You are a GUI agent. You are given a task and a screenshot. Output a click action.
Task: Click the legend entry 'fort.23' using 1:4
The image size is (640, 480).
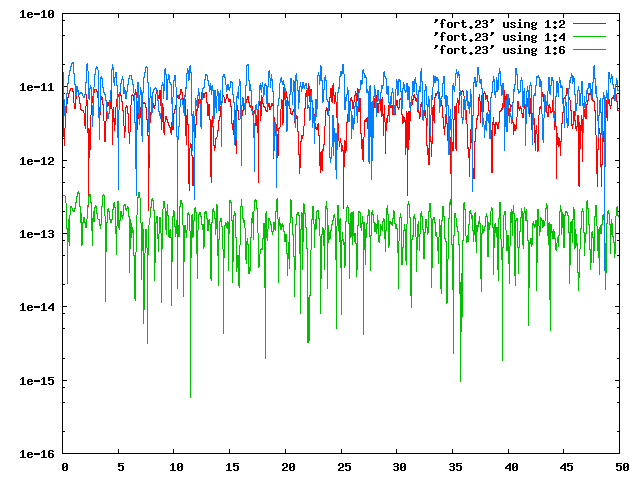pyautogui.click(x=499, y=37)
